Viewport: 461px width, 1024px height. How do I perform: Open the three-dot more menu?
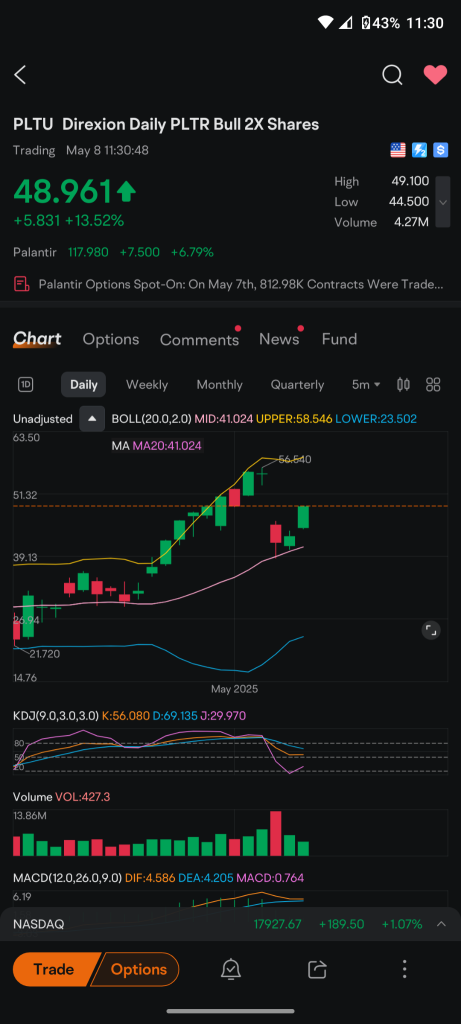[x=405, y=969]
